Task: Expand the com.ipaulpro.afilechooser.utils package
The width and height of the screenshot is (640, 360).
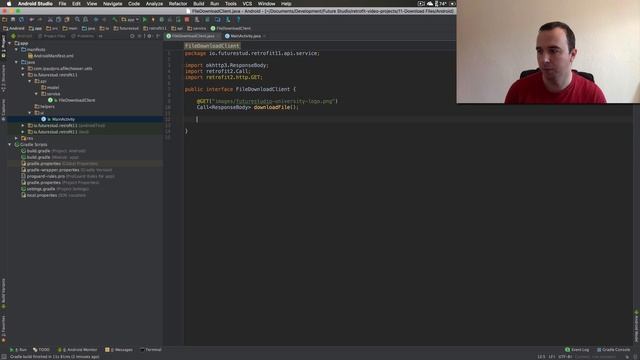Action: (x=23, y=69)
